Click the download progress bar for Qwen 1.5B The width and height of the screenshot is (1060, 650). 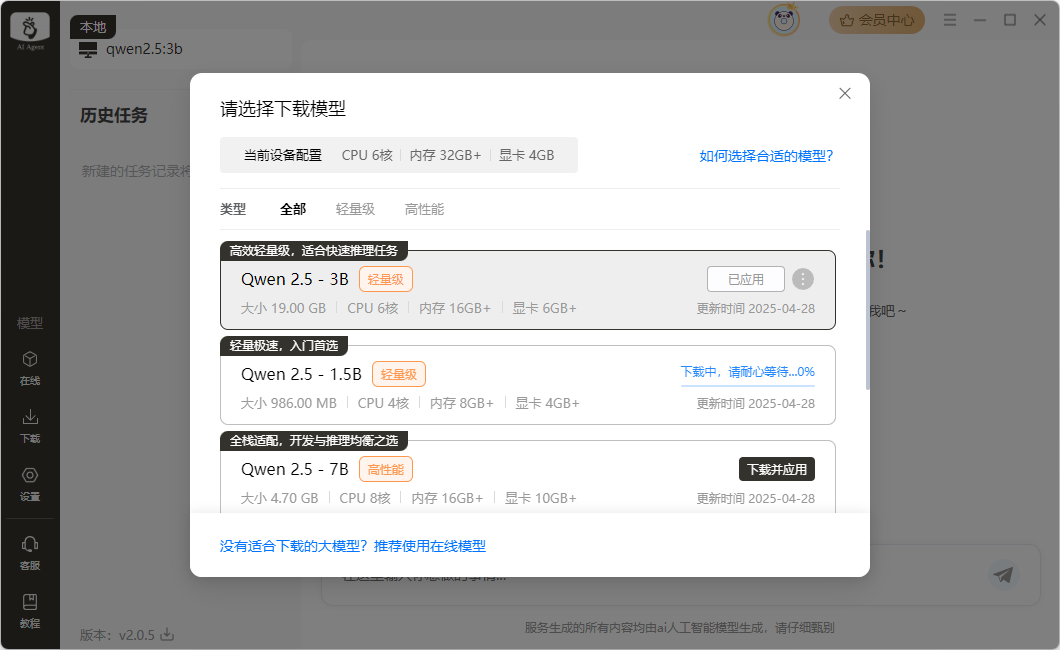(748, 386)
